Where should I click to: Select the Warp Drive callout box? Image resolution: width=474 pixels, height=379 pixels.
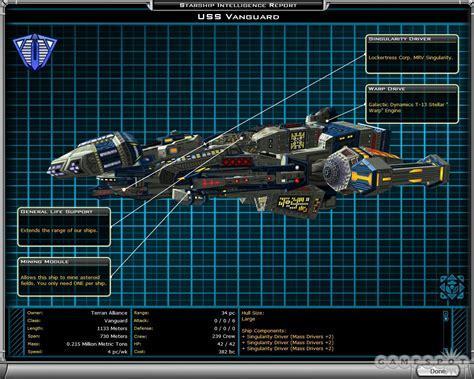click(x=412, y=104)
